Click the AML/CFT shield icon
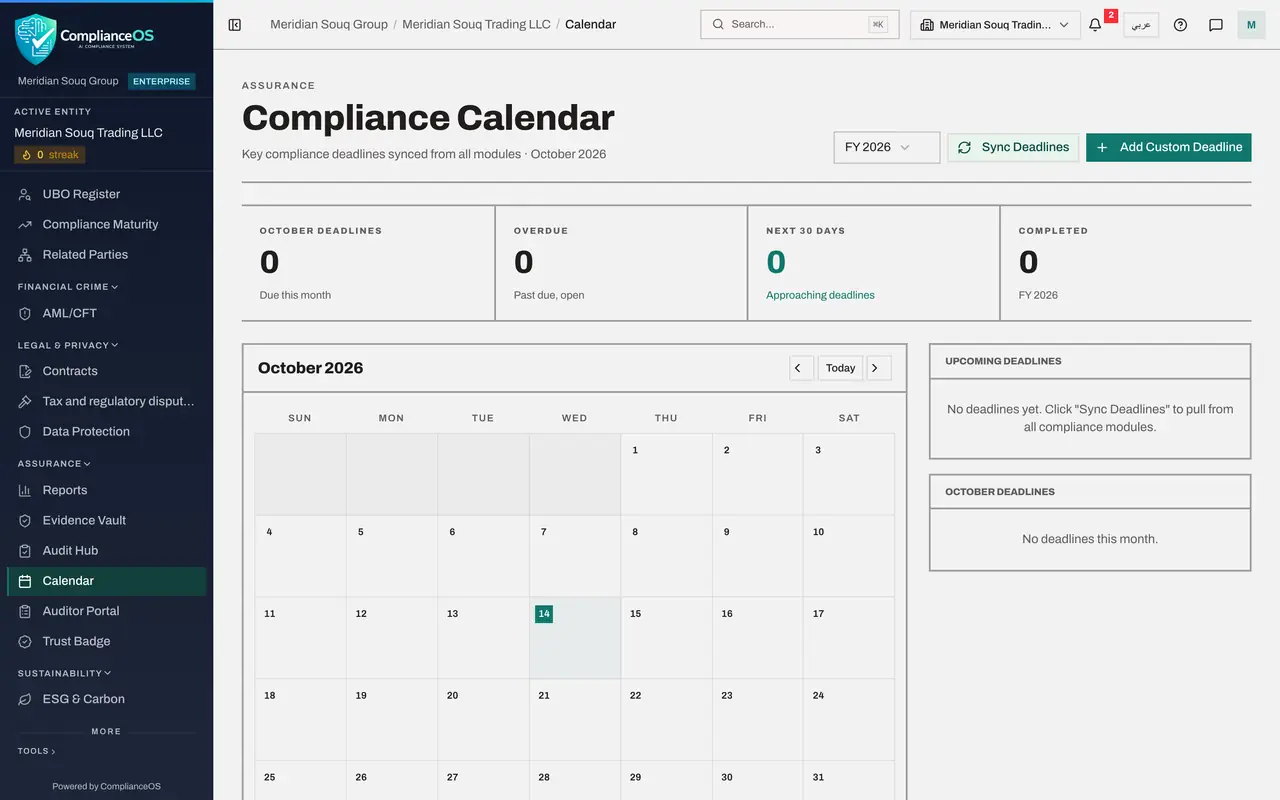Viewport: 1280px width, 800px height. tap(25, 313)
